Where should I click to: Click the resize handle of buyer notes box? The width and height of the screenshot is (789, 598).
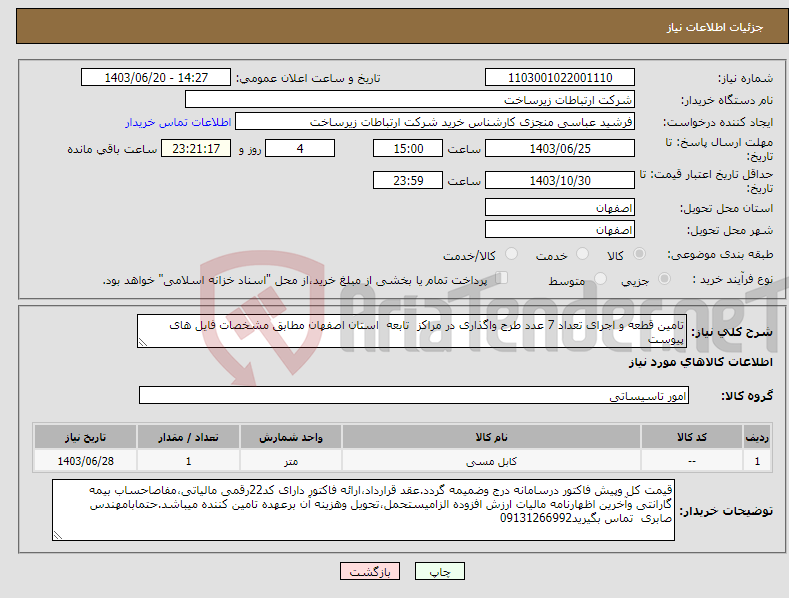(x=58, y=535)
